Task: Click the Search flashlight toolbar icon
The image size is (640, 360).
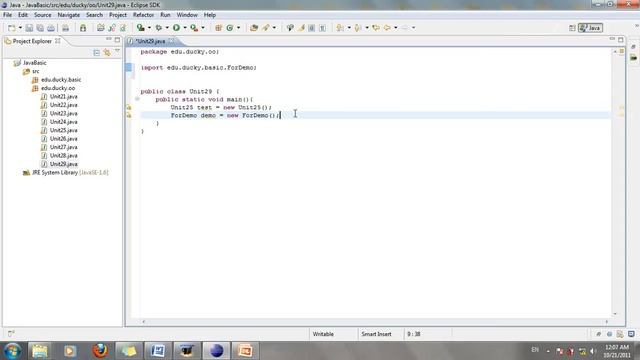Action: point(266,28)
